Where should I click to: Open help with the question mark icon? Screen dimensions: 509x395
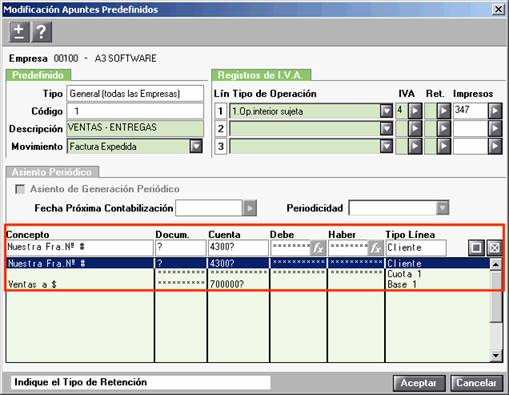[41, 32]
